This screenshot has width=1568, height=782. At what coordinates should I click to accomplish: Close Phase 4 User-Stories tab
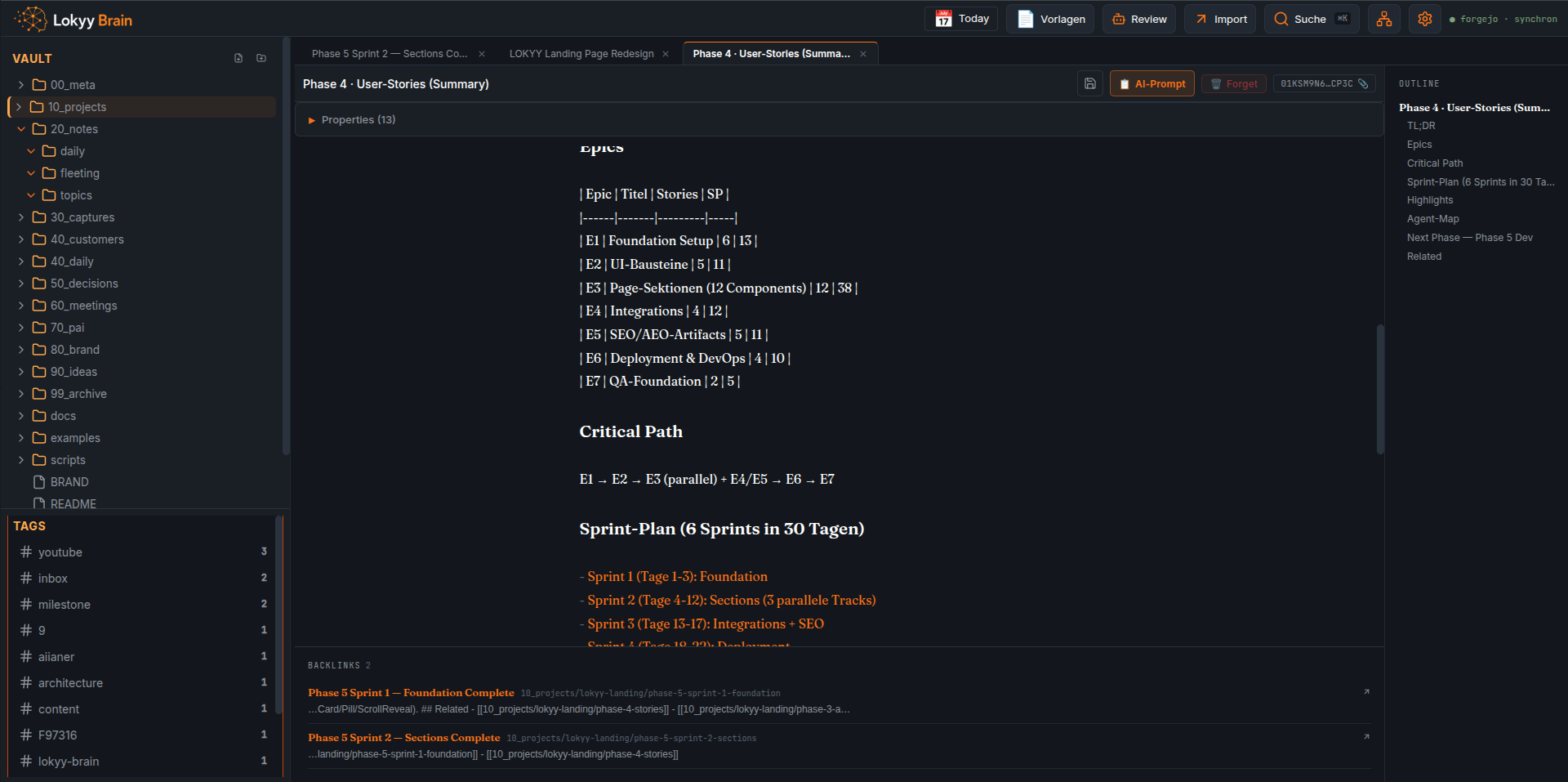863,54
